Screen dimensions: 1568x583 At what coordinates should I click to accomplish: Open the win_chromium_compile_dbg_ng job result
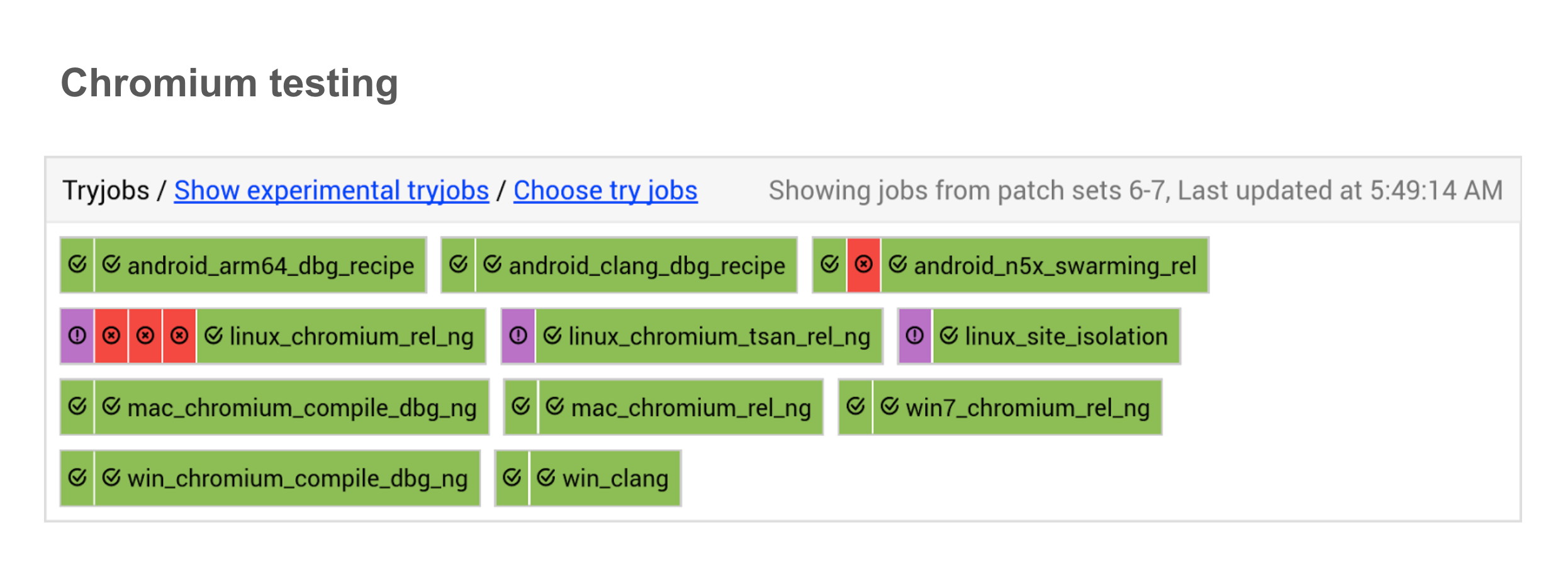click(297, 478)
